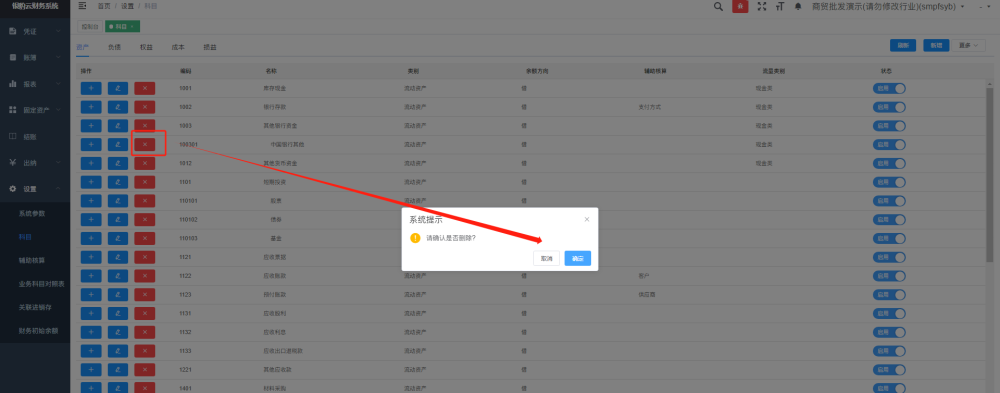Go to 首页 in the breadcrumb
Viewport: 1000px width, 393px height.
point(103,6)
